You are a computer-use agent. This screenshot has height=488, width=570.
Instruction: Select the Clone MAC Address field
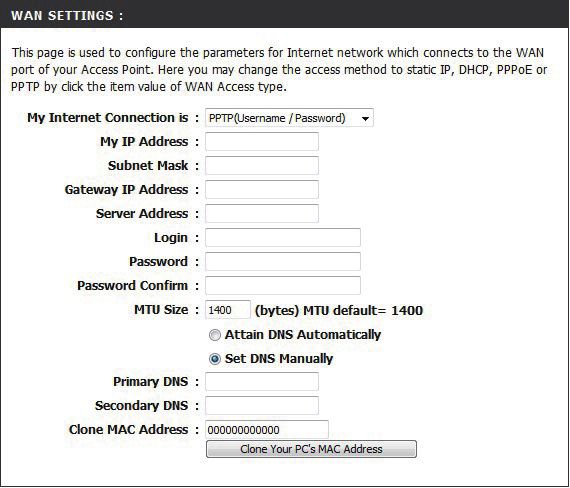267,430
